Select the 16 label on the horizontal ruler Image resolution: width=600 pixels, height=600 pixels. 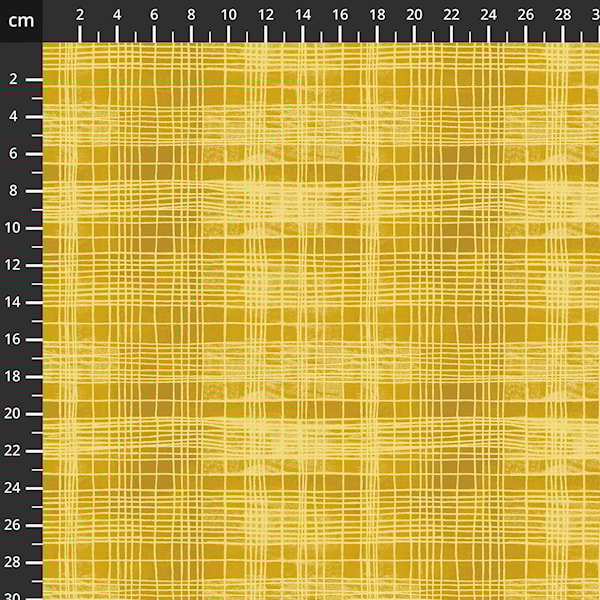coord(340,15)
